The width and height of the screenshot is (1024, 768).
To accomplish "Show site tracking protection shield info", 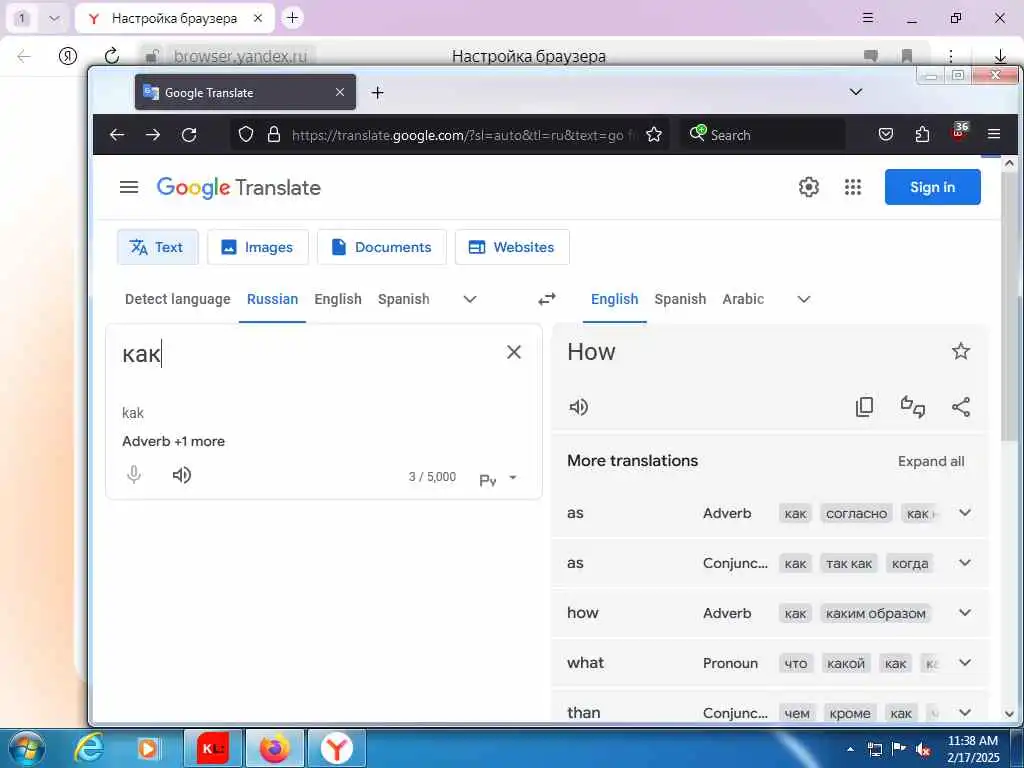I will 246,135.
